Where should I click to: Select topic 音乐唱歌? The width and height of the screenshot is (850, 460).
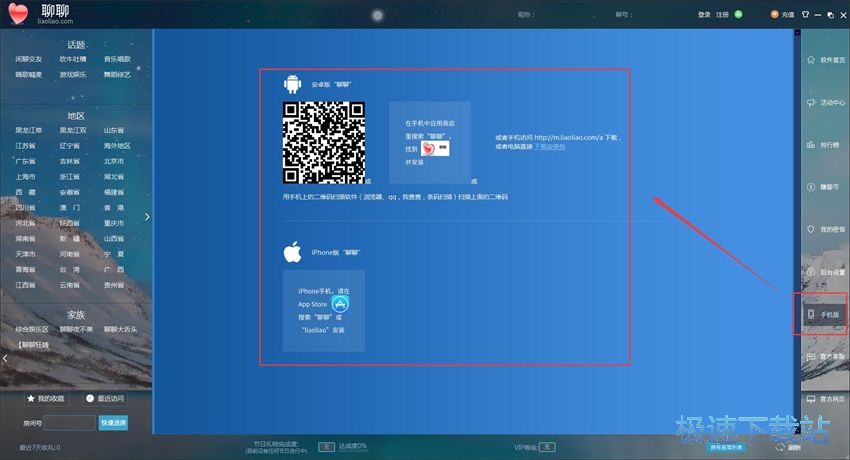pos(117,59)
